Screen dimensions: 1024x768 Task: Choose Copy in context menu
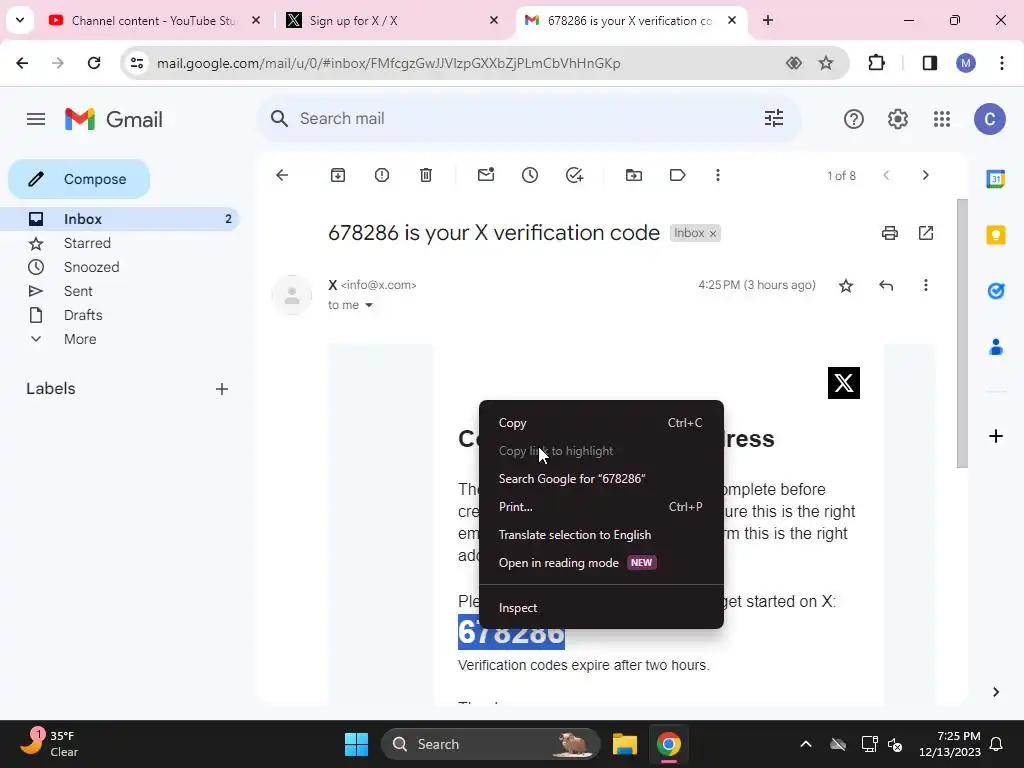click(601, 423)
